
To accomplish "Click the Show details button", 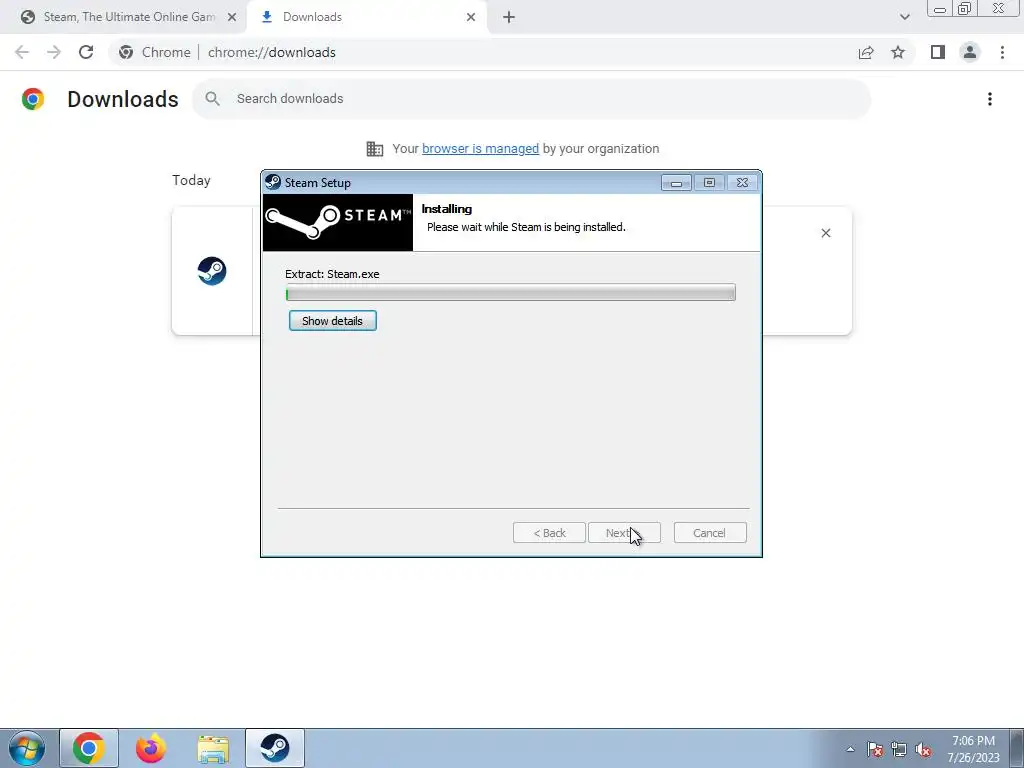I will (x=332, y=321).
